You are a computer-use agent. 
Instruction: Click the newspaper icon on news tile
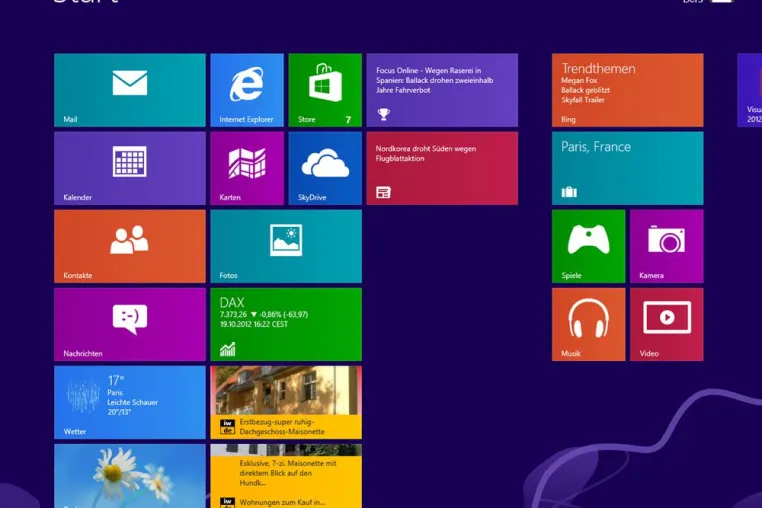(x=383, y=193)
